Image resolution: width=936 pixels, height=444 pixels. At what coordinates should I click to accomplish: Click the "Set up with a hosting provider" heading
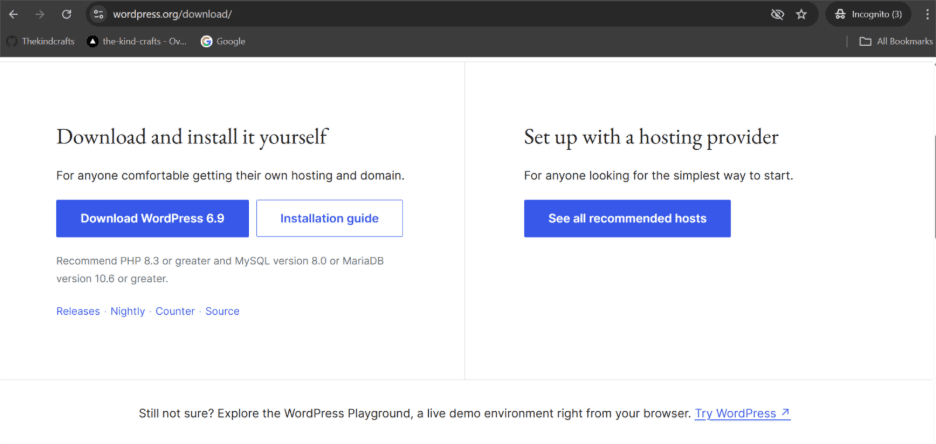coord(651,137)
